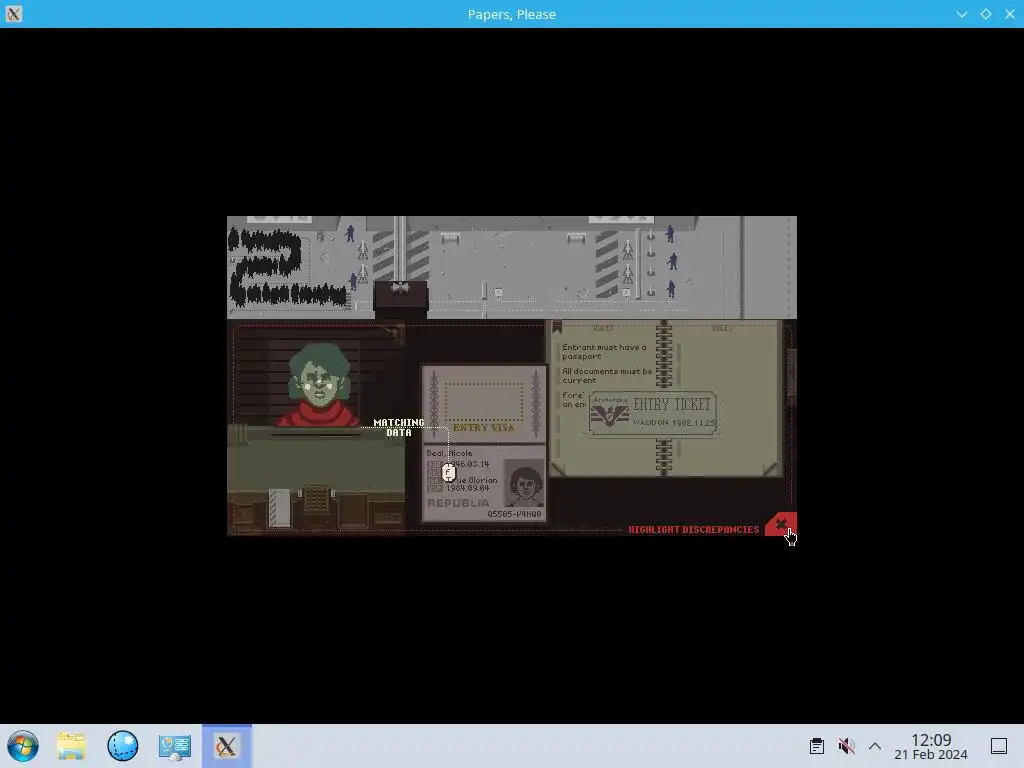Image resolution: width=1024 pixels, height=768 pixels.
Task: Click the F sex field highlight on passport
Action: click(448, 472)
